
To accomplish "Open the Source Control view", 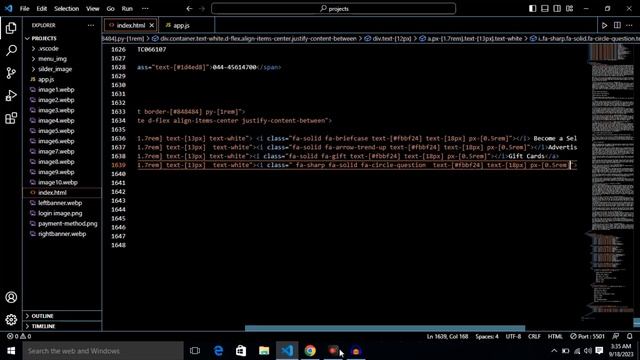I will pos(11,73).
